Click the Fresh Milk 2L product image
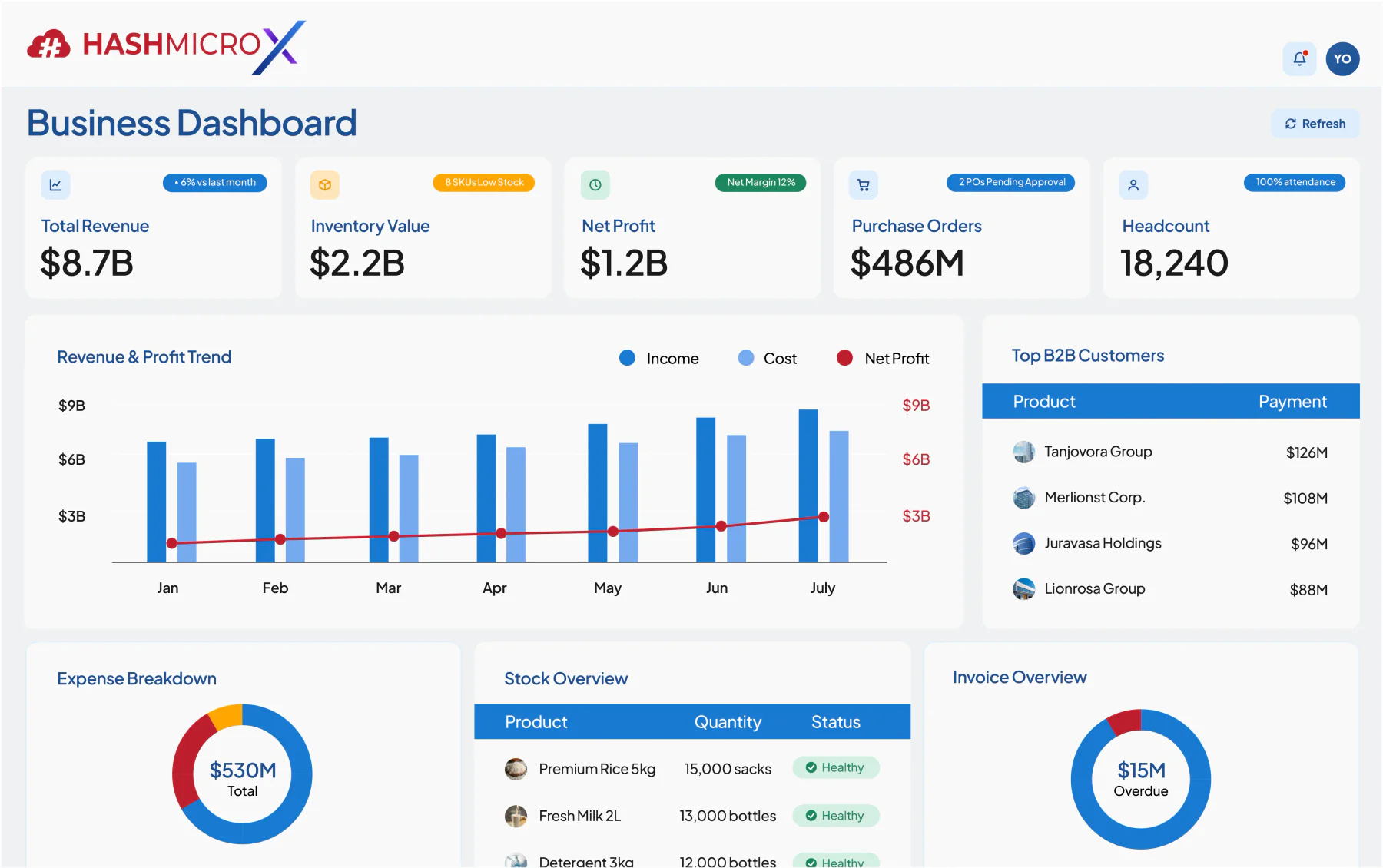 [x=516, y=816]
